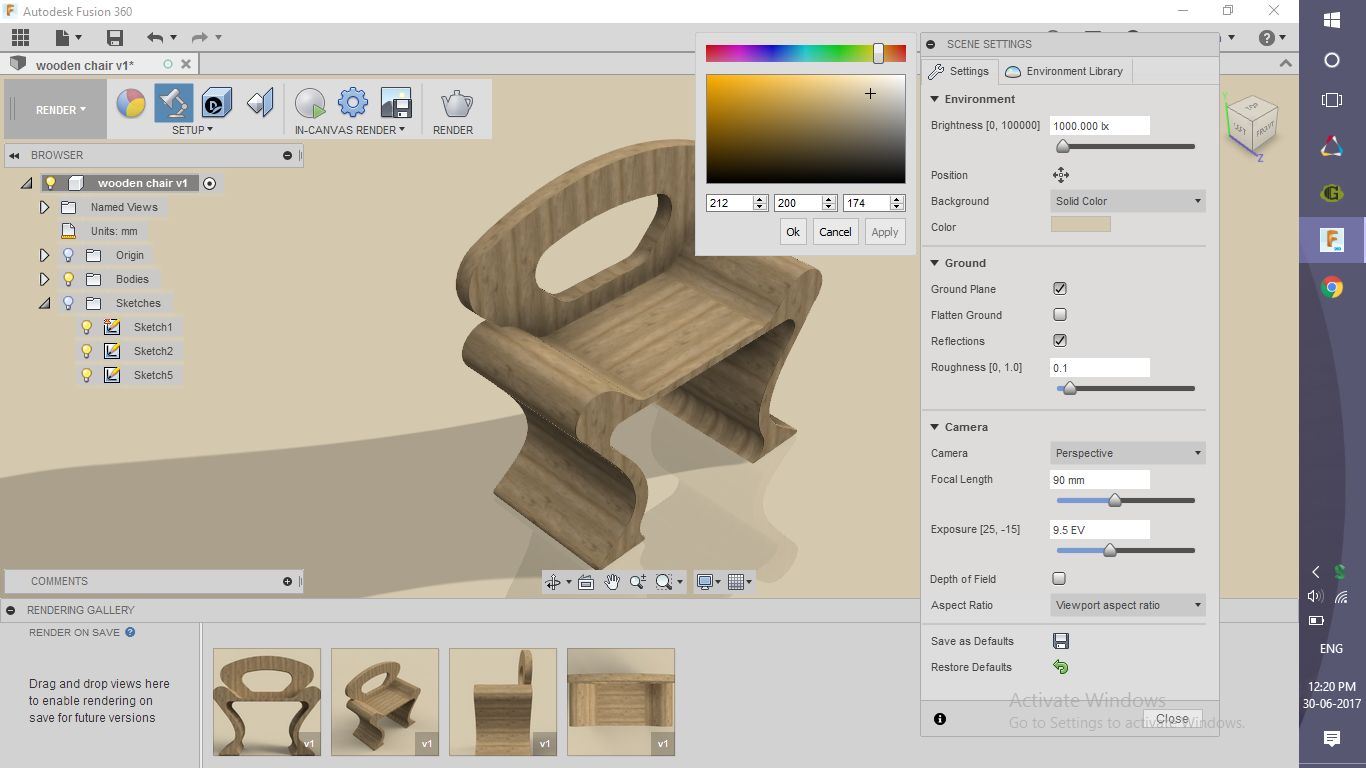Open the IN-CANVAS RENDER menu
This screenshot has height=768, width=1366.
pos(350,130)
